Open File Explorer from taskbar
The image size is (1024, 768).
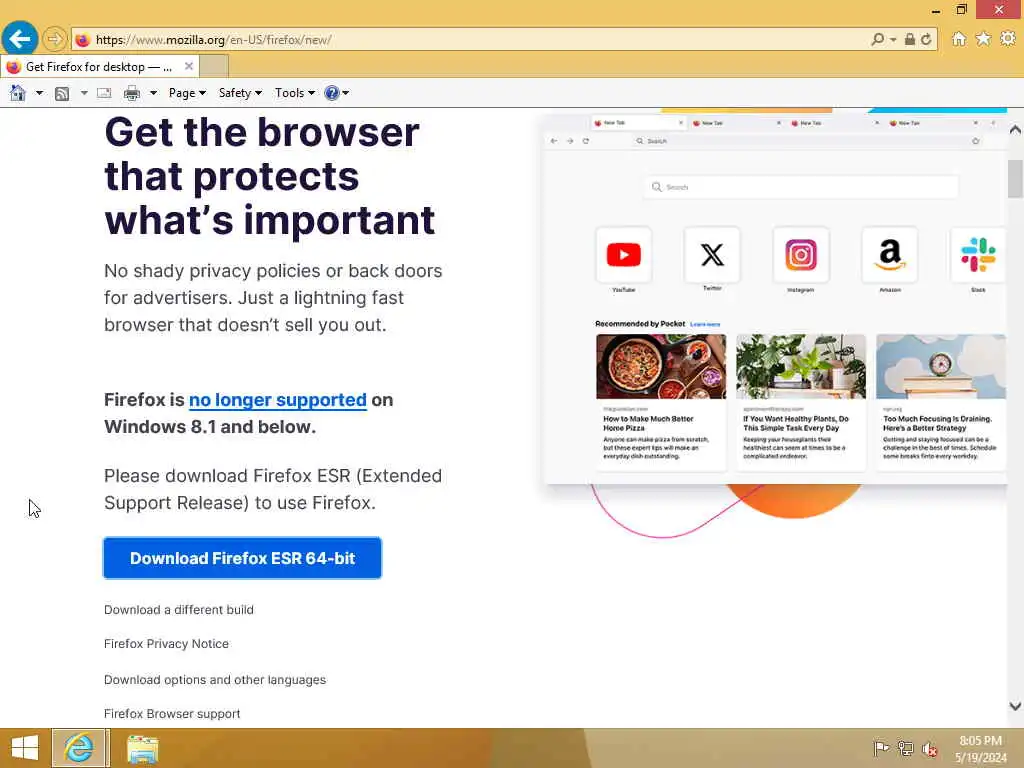(x=142, y=748)
